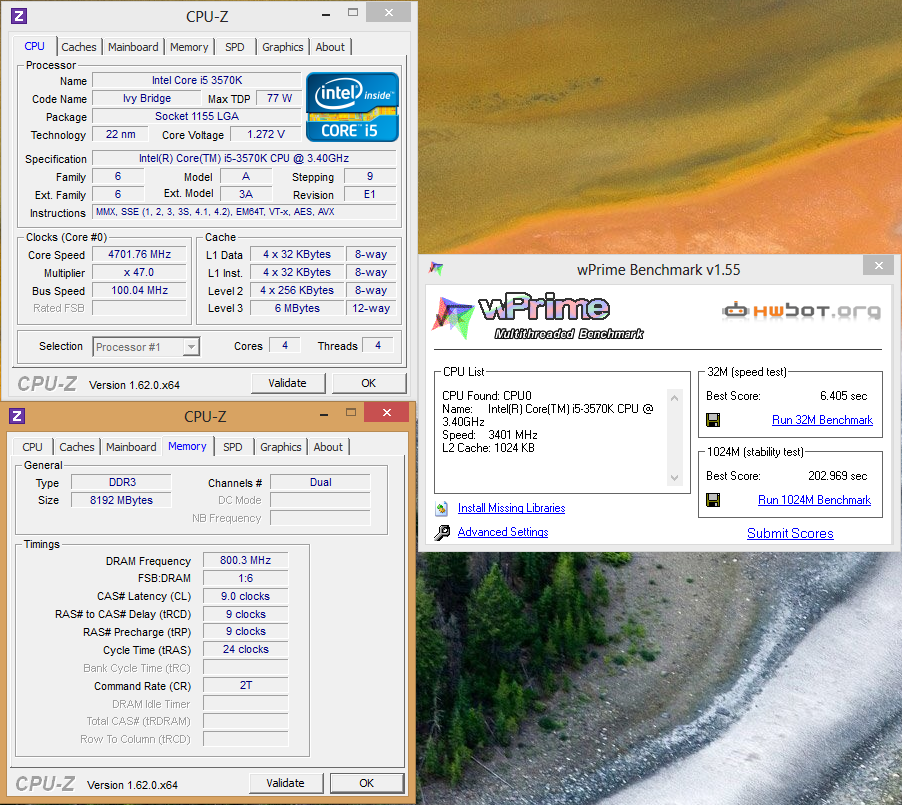Open About tab in top CPU-Z window
902x805 pixels.
(x=330, y=47)
